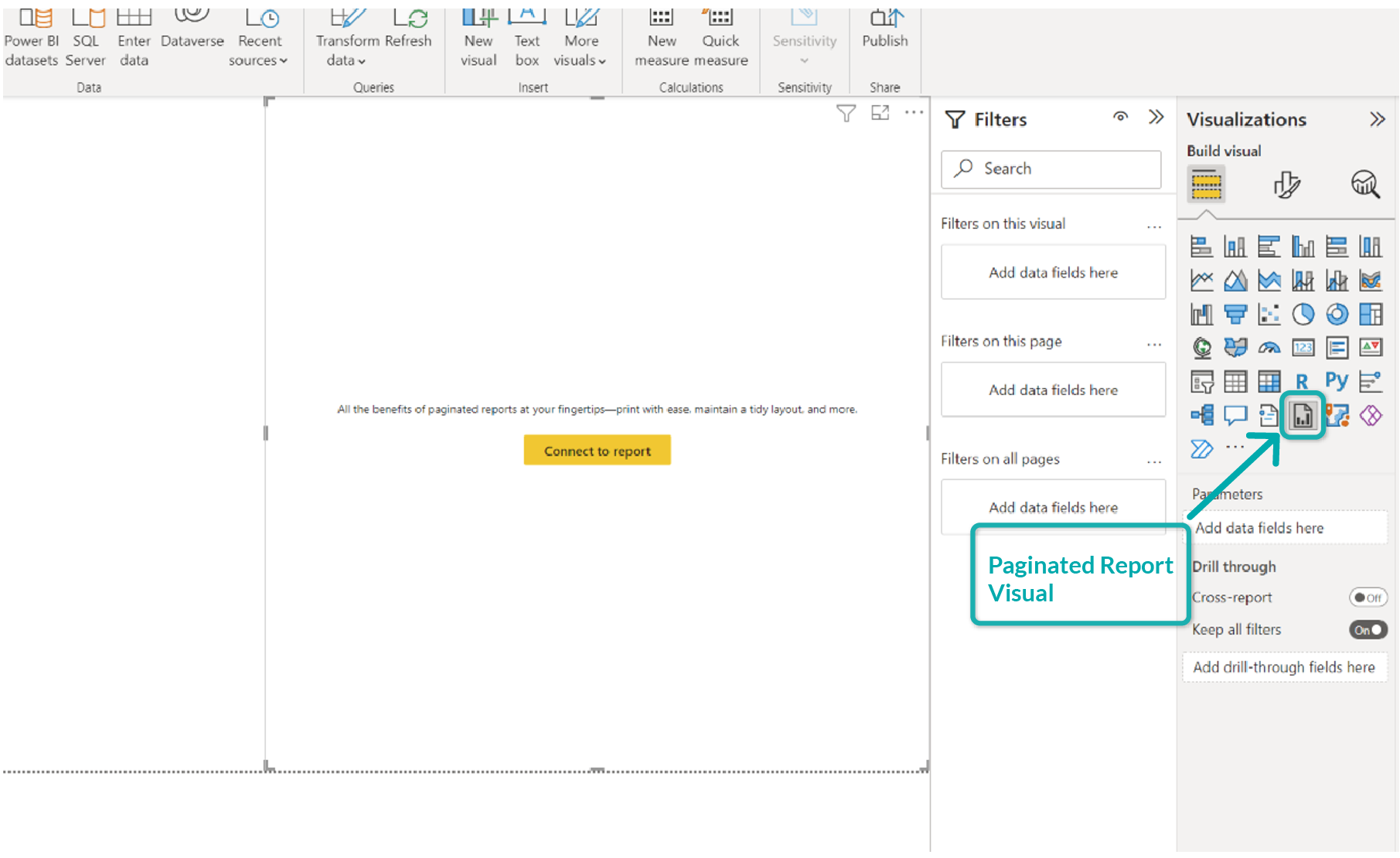Select the Treemap visual
The height and width of the screenshot is (858, 1400).
pos(1371,315)
